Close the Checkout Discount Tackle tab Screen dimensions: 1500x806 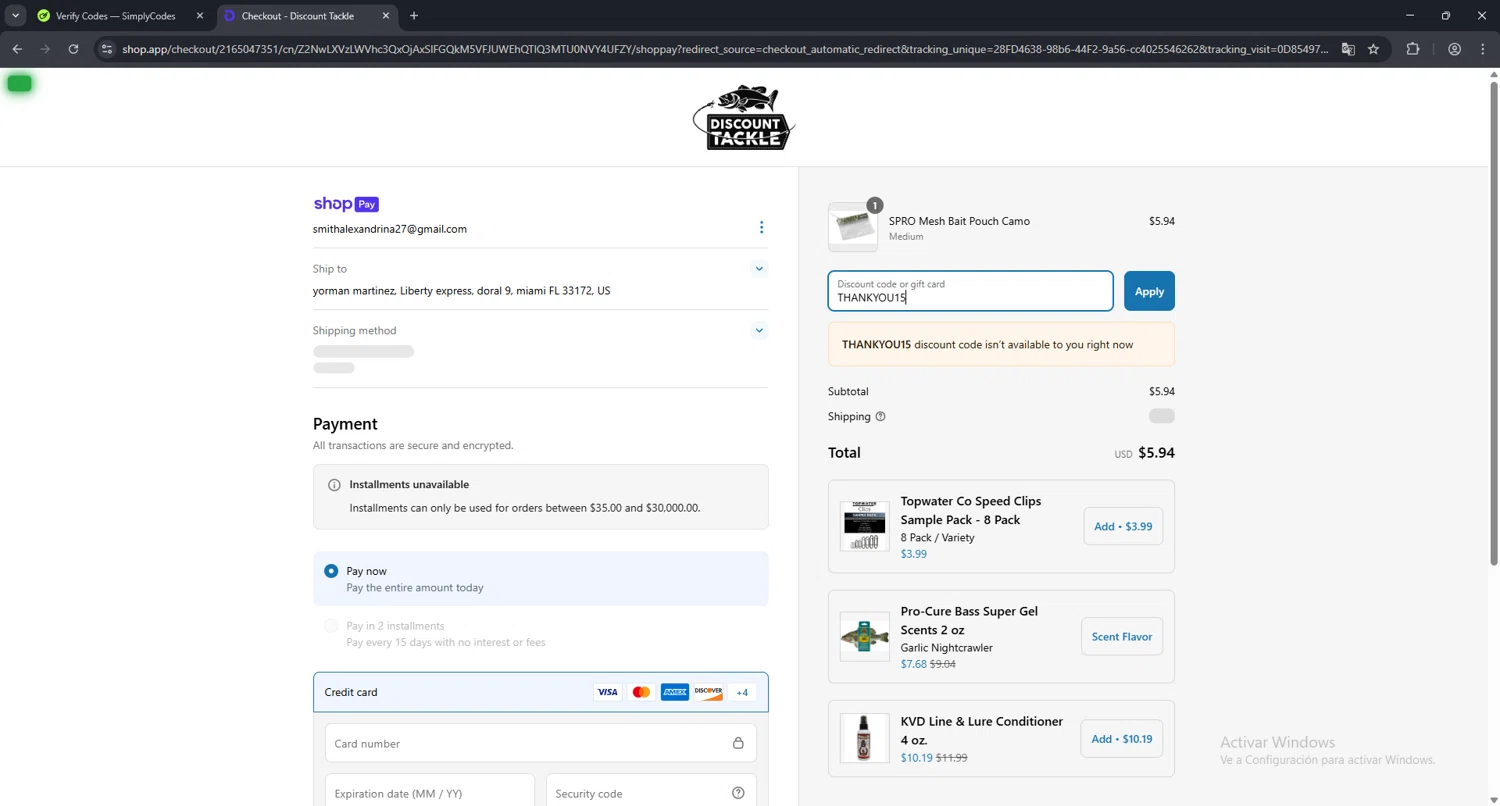[x=387, y=16]
